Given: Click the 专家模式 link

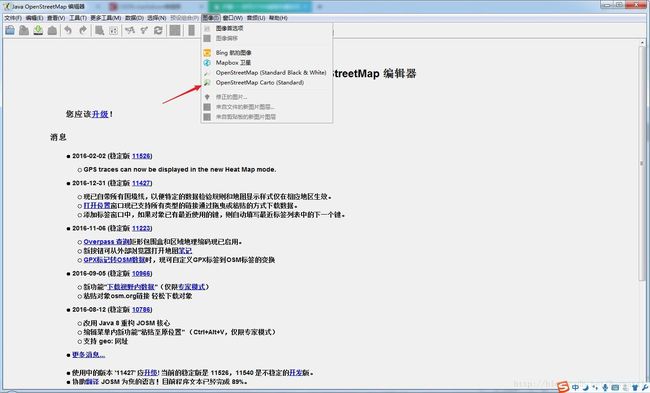Looking at the screenshot, I should tap(191, 287).
